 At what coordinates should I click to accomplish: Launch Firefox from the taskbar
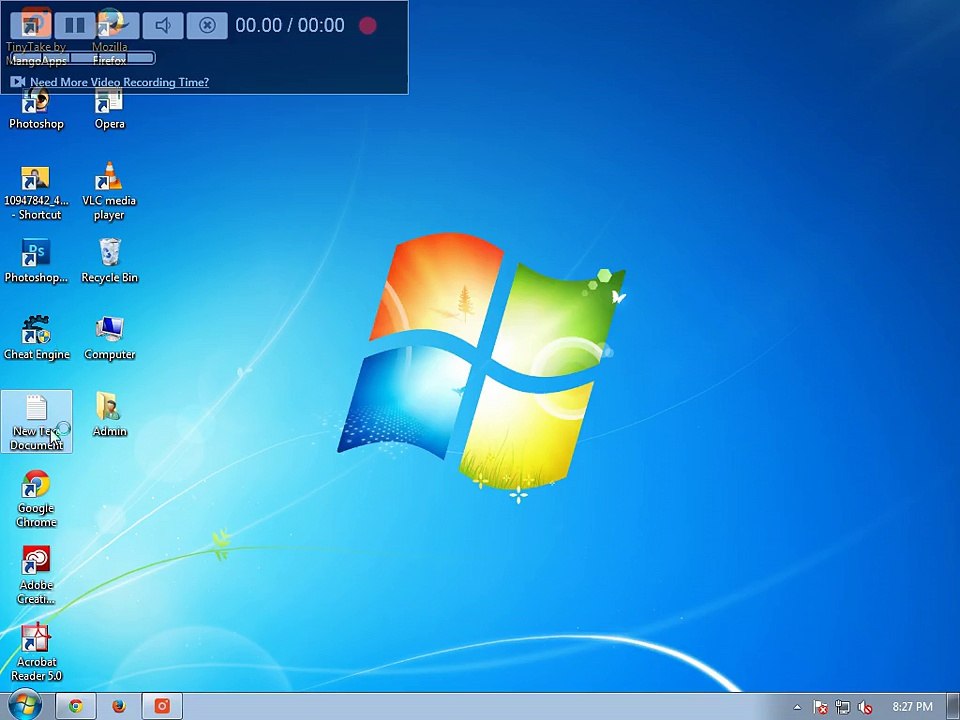[119, 707]
